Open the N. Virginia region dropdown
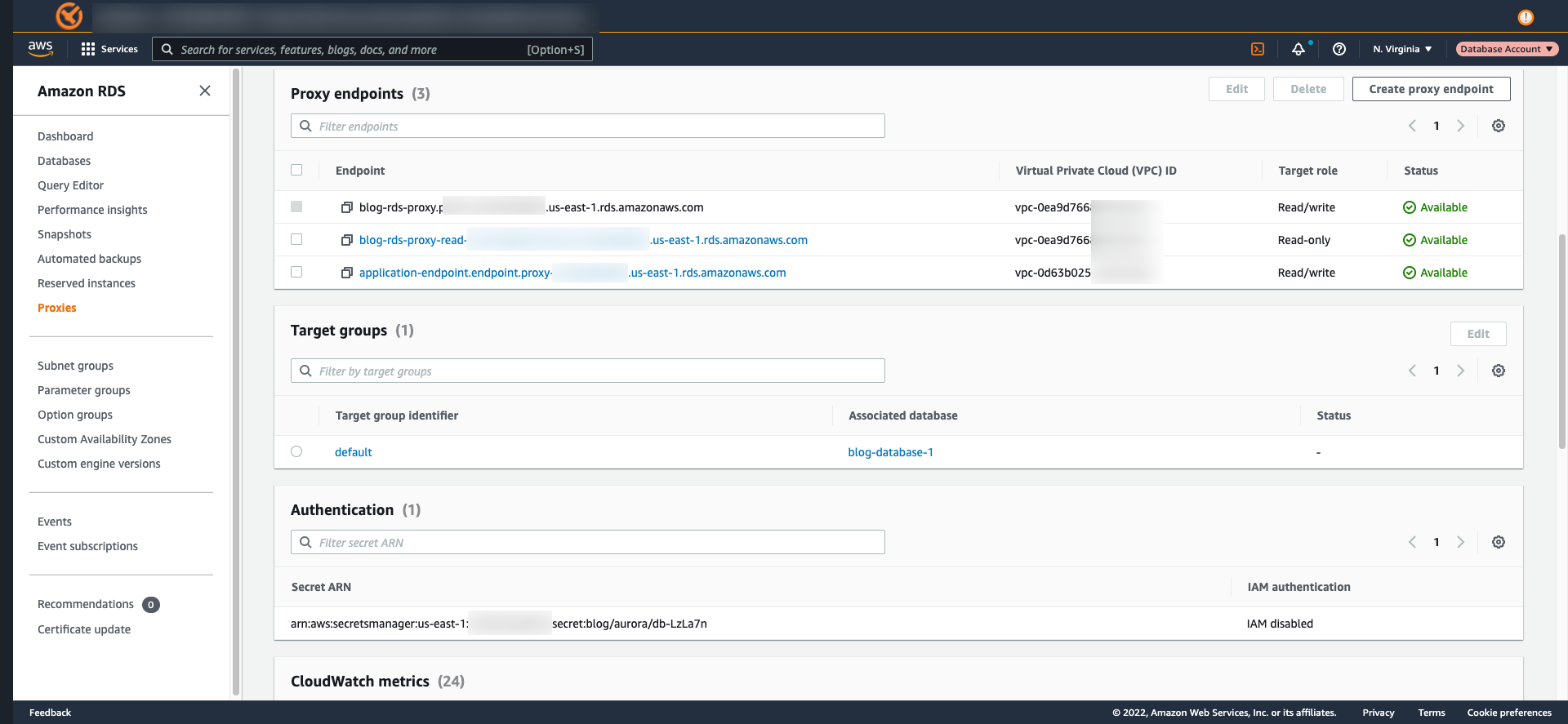This screenshot has height=724, width=1568. pyautogui.click(x=1402, y=49)
